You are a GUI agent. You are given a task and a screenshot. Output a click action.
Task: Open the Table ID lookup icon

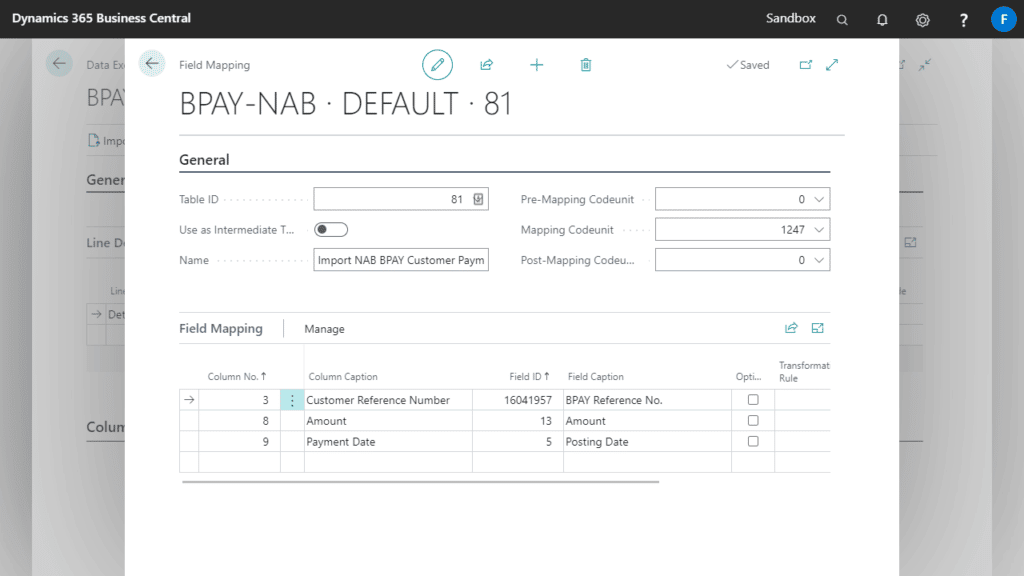(x=478, y=198)
